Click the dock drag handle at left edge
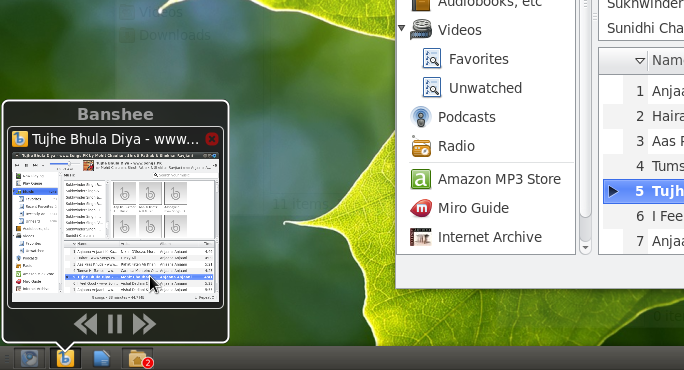The height and width of the screenshot is (370, 684). point(6,359)
